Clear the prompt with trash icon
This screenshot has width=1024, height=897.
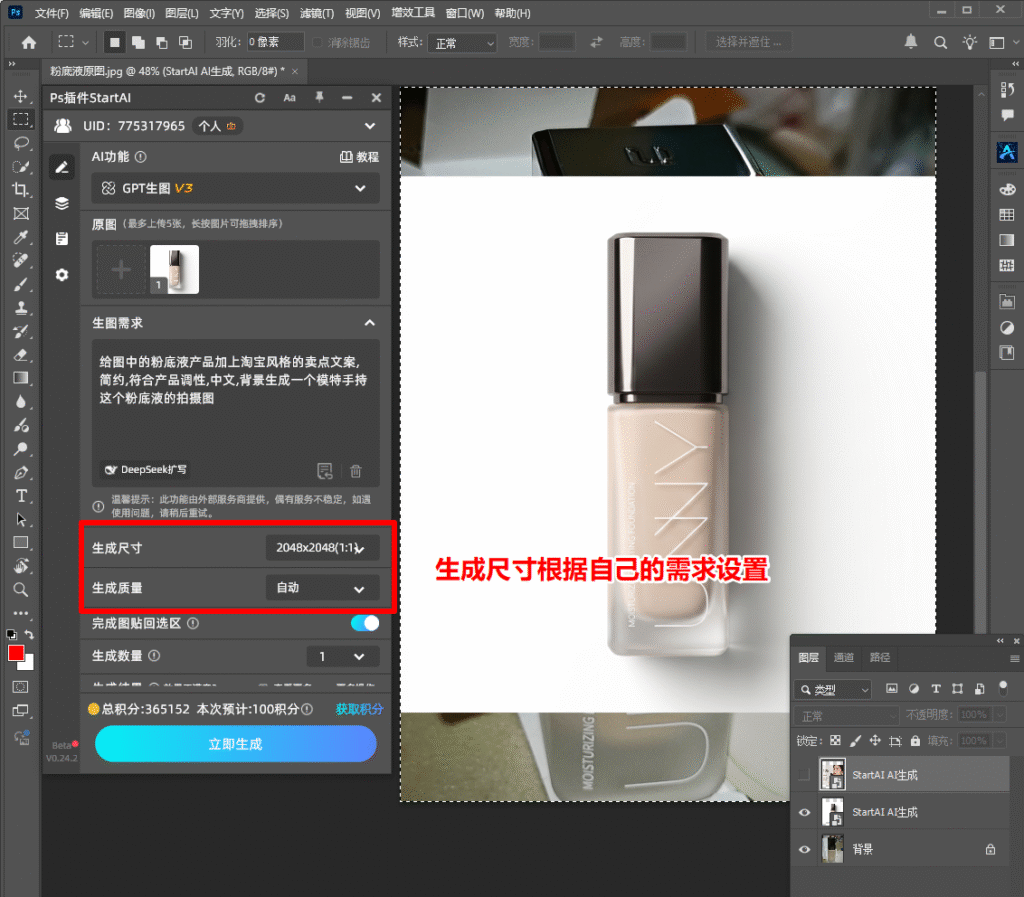pos(356,471)
